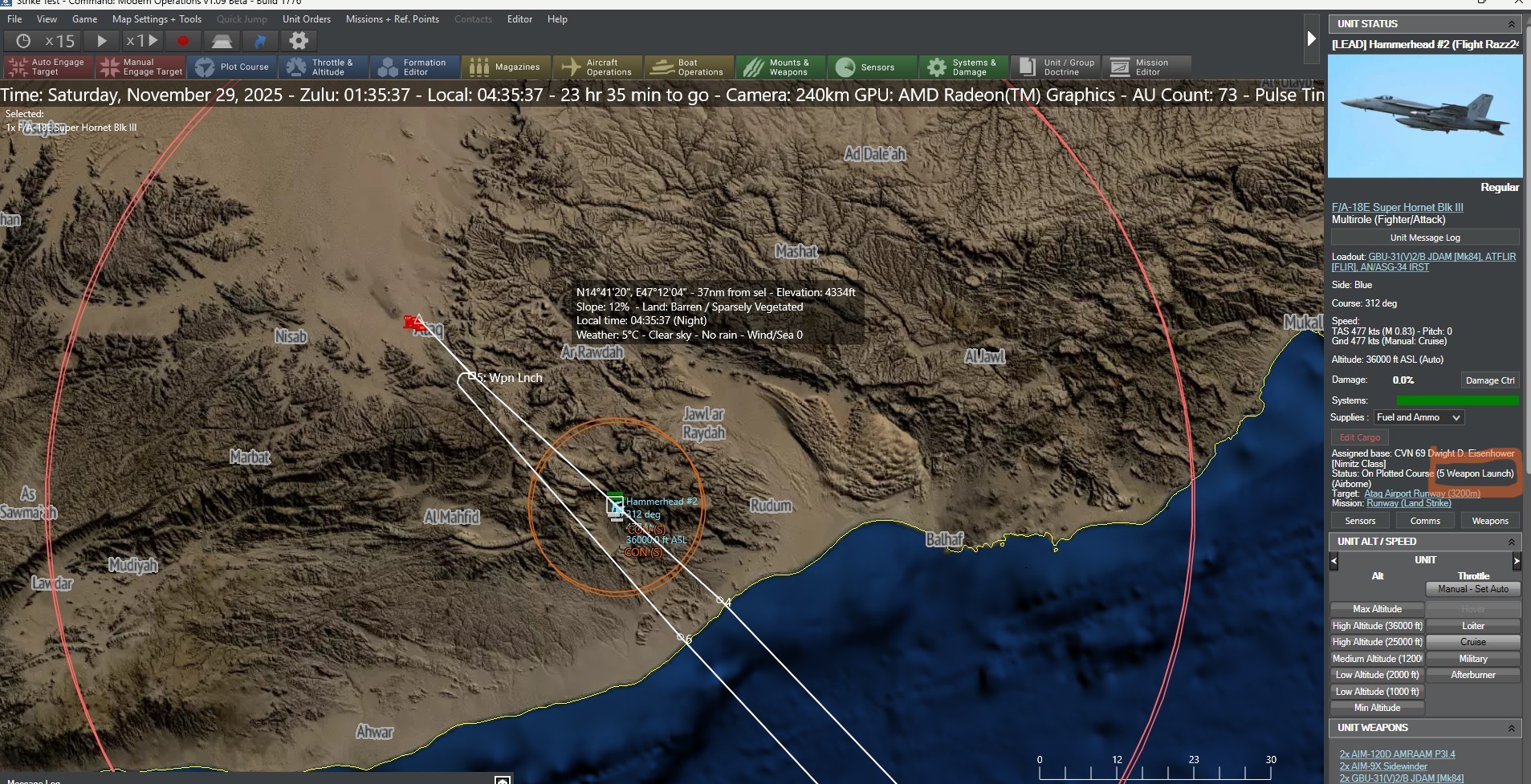1531x784 pixels.
Task: Collapse the UNIT WEAPONS panel
Action: pos(1511,728)
